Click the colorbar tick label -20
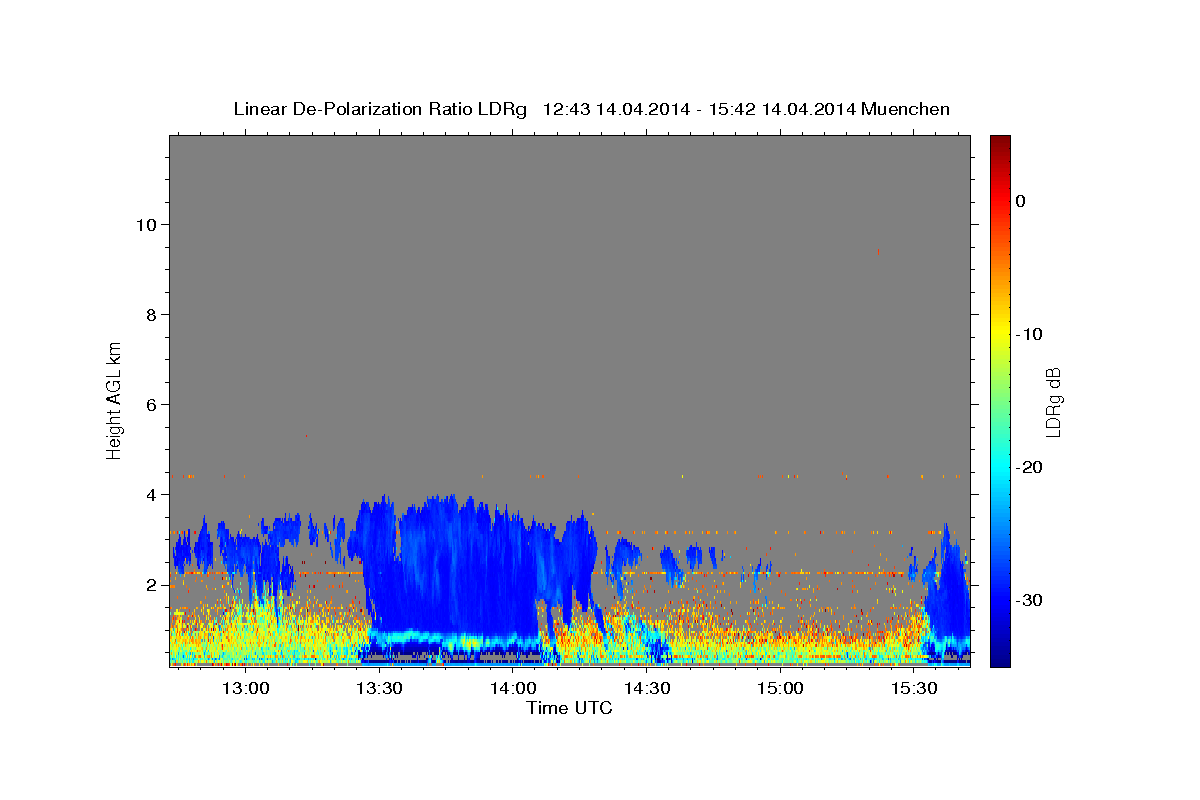Image resolution: width=1200 pixels, height=800 pixels. [1030, 467]
